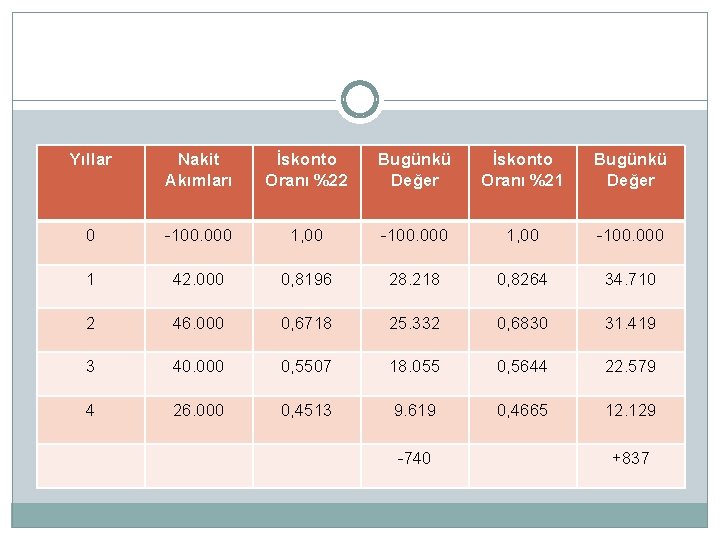
Task: Select the 'İskonto Oranı %22' header
Action: 307,182
